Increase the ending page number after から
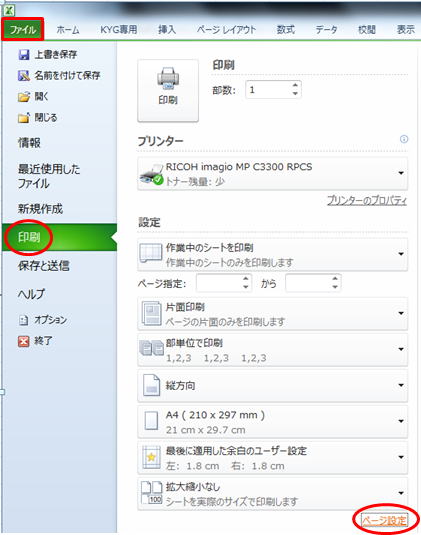Screen dimensions: 421x535 click(x=335, y=279)
